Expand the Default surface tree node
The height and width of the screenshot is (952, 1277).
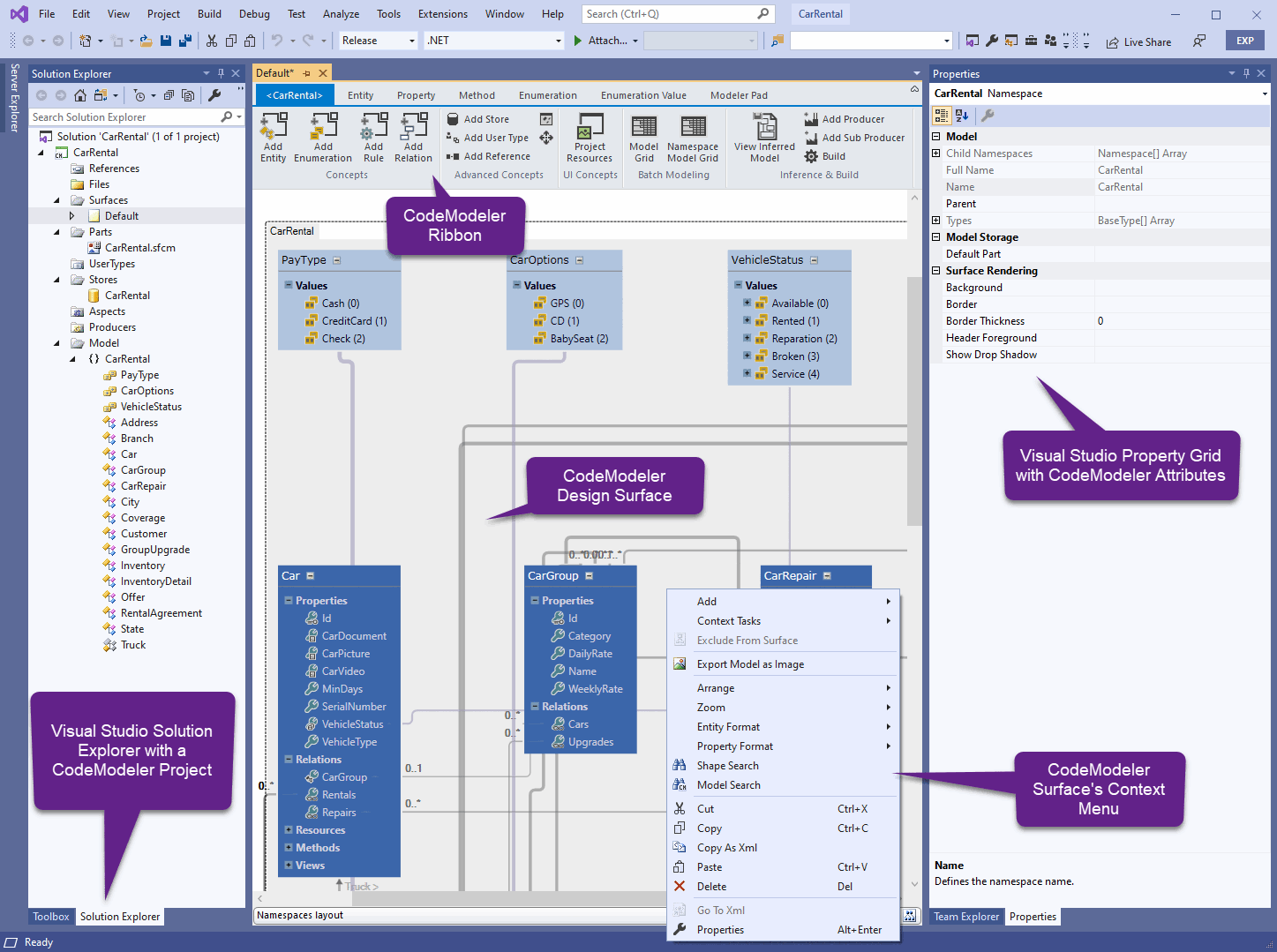[72, 216]
